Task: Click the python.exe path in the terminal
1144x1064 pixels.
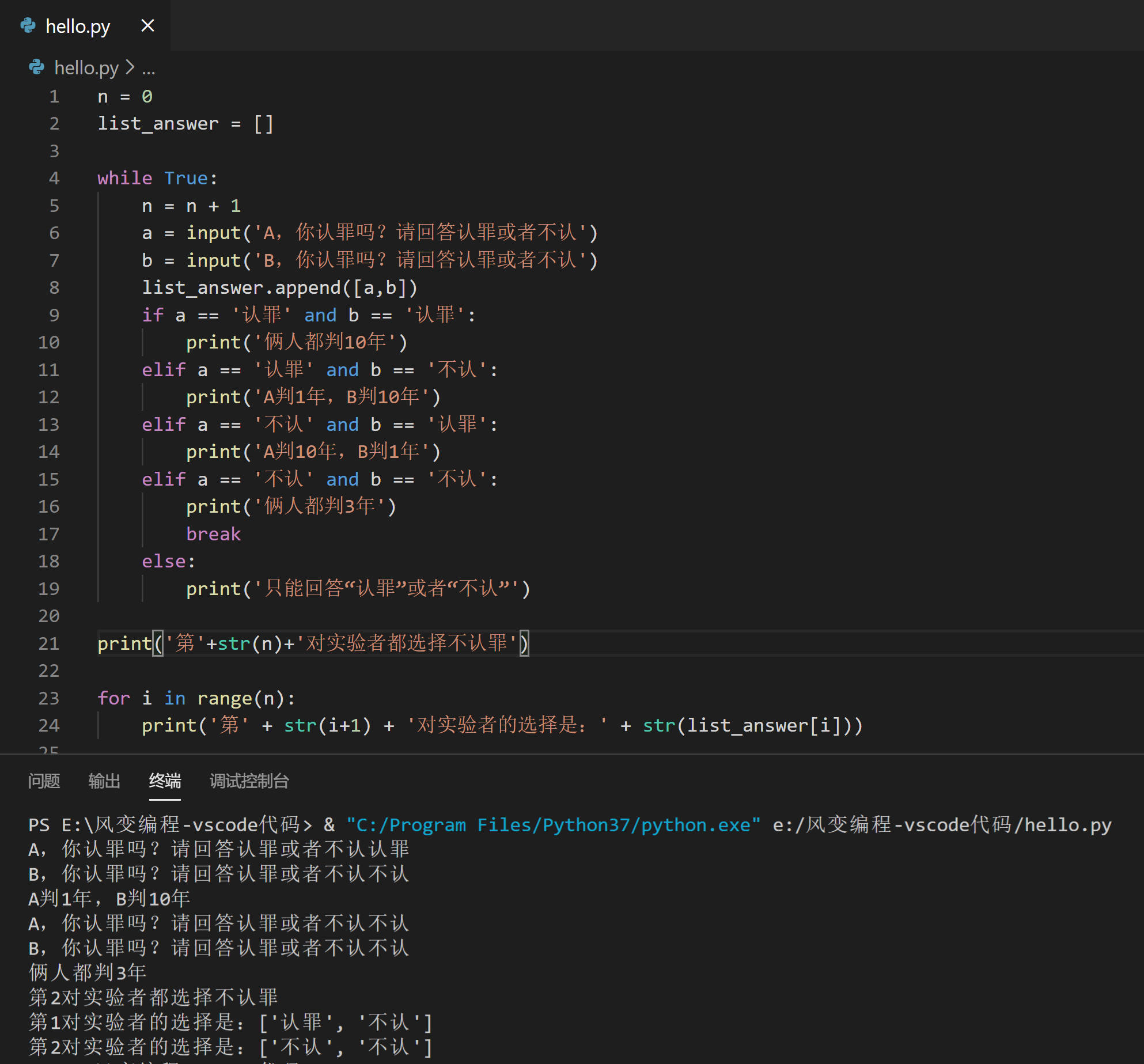Action: (x=553, y=824)
